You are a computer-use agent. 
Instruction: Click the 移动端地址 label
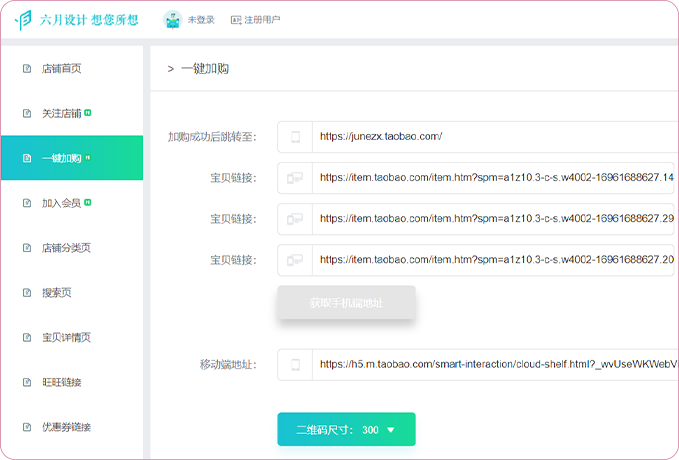click(228, 365)
